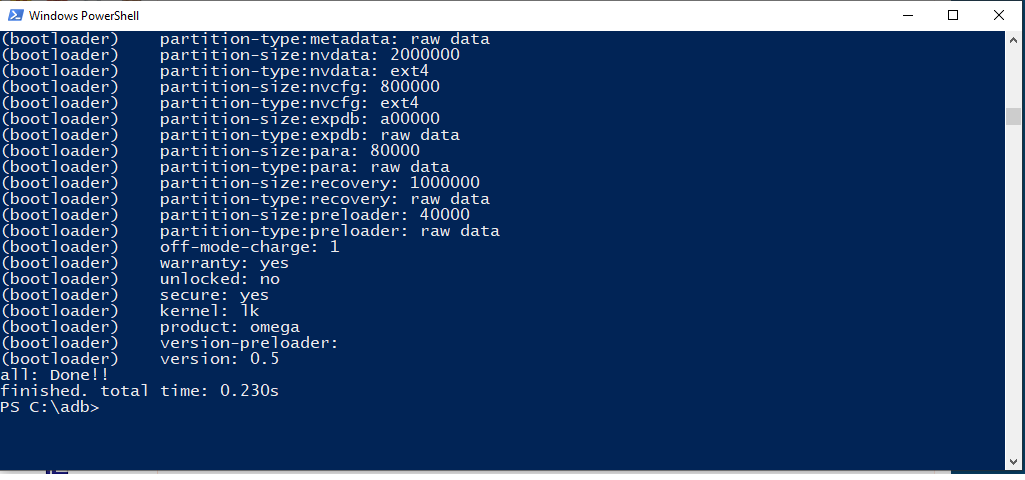Click the "version: 0.5" output line
1025x480 pixels.
pyautogui.click(x=219, y=359)
